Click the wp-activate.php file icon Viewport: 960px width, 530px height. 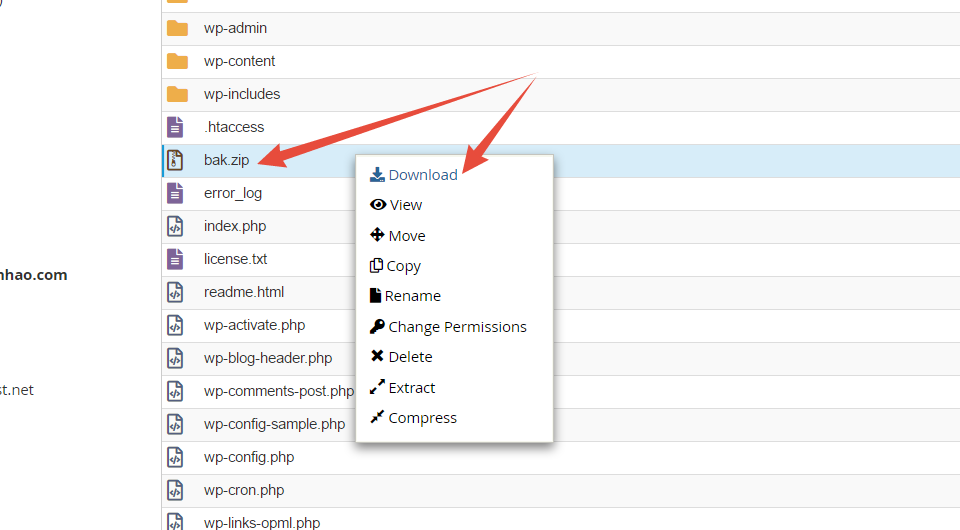tap(175, 326)
